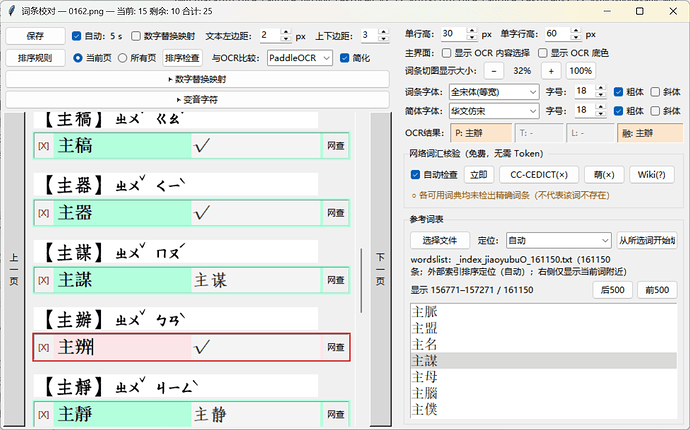Viewport: 690px width, 430px height.
Task: Reset crop size with 100% button
Action: (580, 71)
